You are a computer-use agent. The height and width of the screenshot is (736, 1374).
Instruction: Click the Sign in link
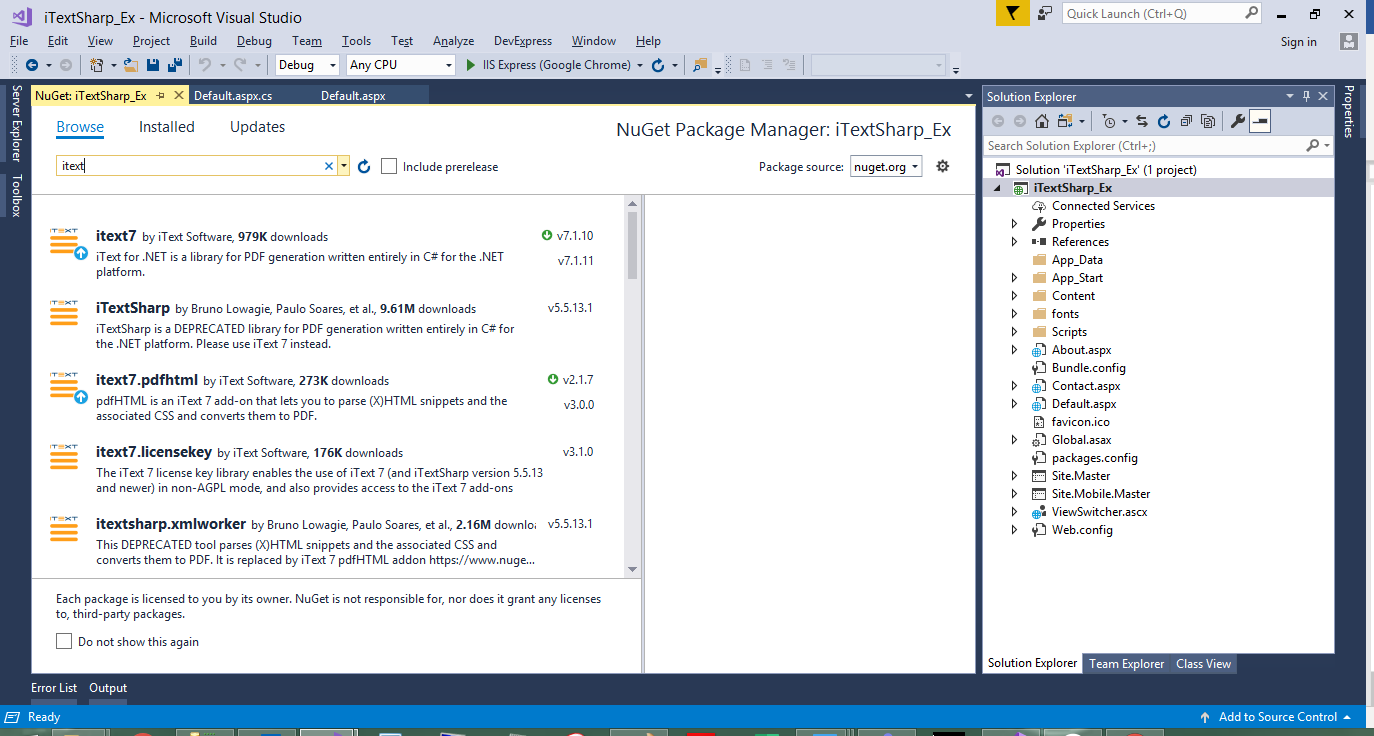pyautogui.click(x=1298, y=41)
